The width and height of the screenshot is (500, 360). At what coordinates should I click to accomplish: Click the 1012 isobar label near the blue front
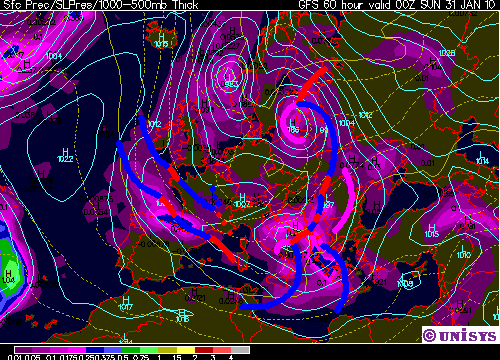(154, 124)
